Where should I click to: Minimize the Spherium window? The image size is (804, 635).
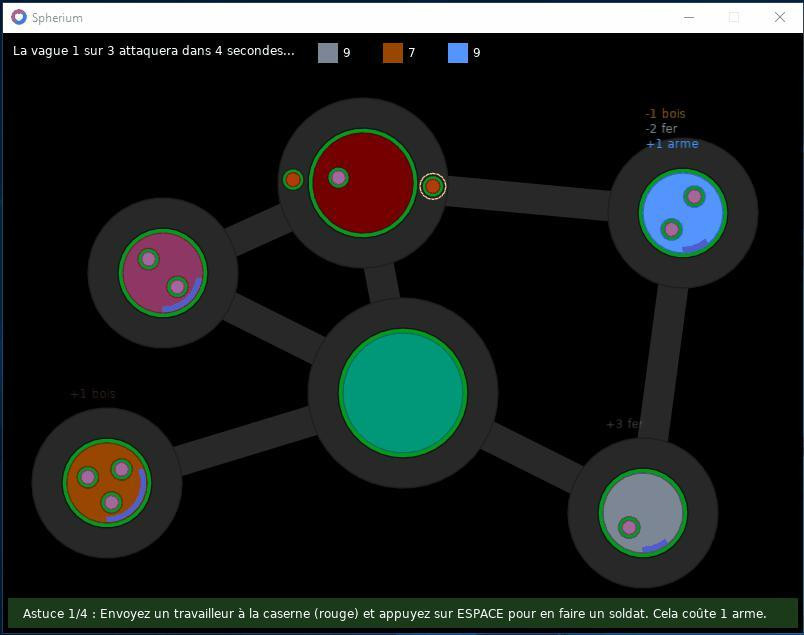point(689,17)
